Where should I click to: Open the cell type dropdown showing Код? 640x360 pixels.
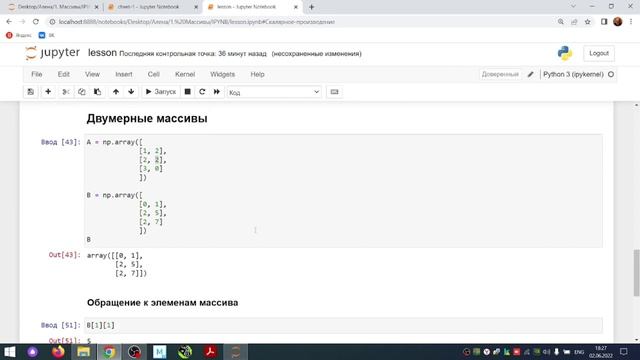point(274,92)
